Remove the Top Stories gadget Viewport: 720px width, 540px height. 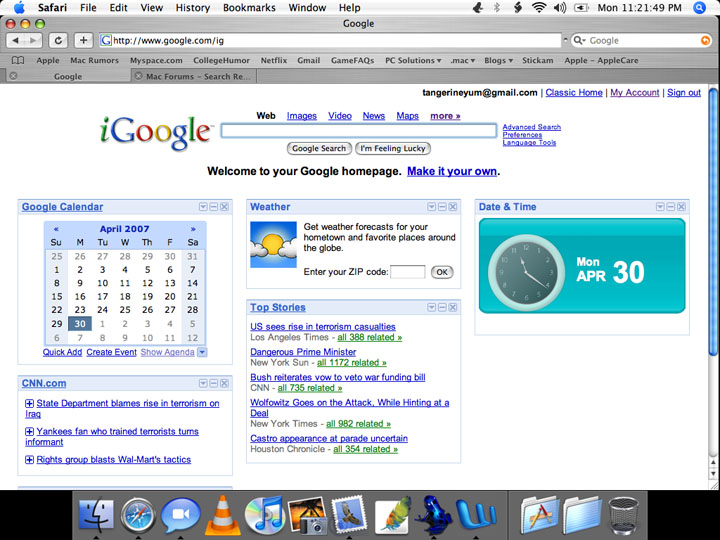click(x=453, y=307)
